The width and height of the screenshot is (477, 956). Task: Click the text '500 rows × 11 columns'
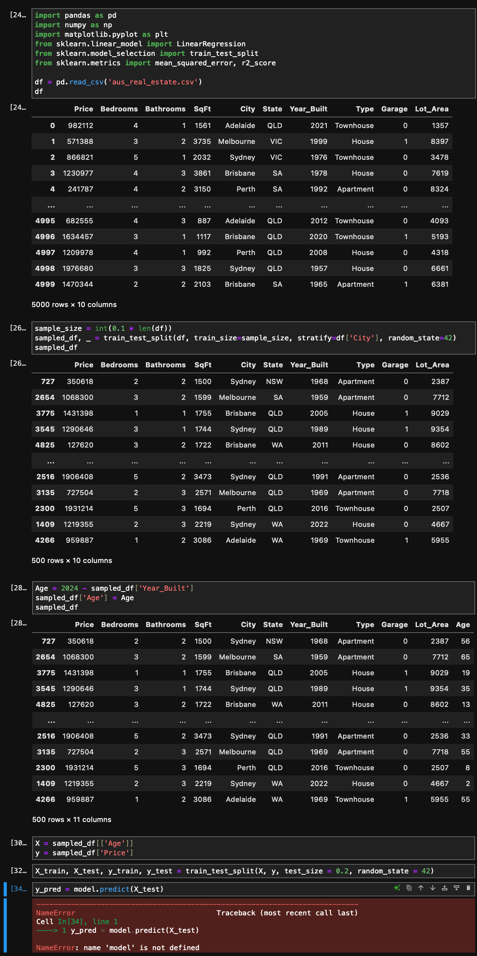pyautogui.click(x=71, y=820)
